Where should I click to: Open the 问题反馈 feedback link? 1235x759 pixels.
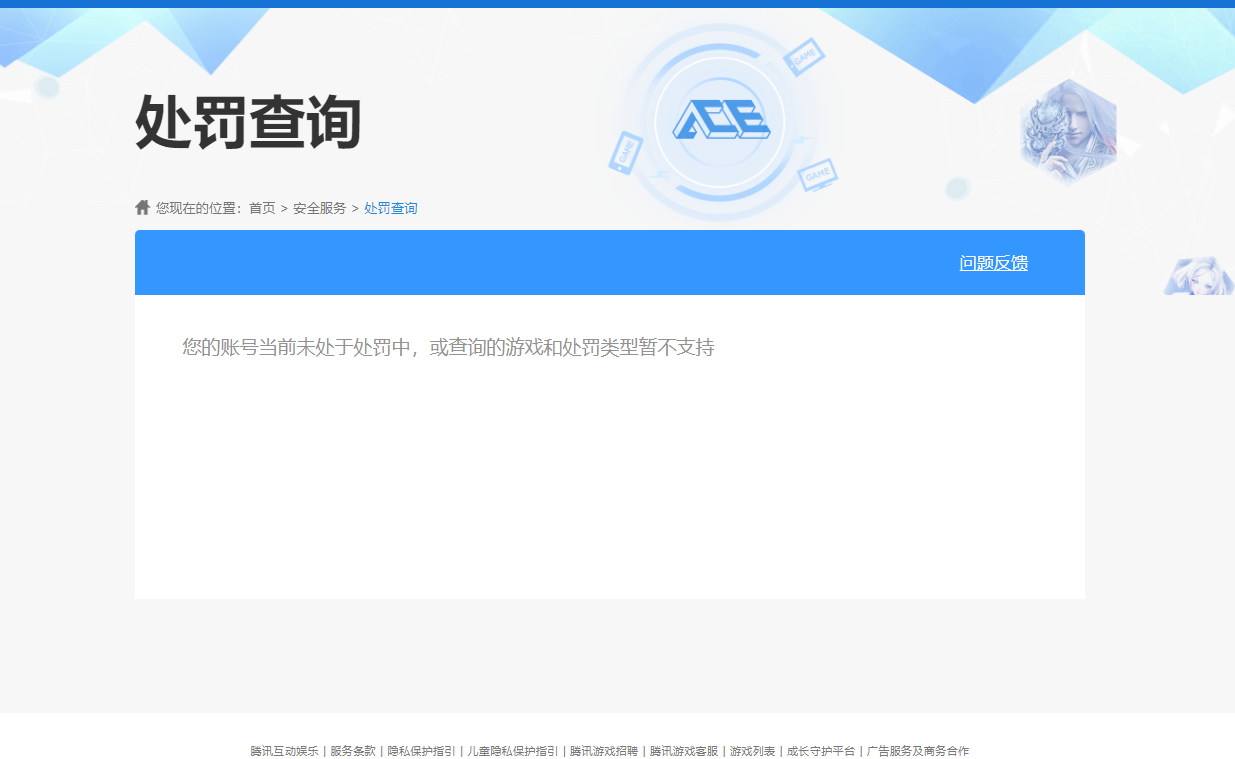[995, 262]
